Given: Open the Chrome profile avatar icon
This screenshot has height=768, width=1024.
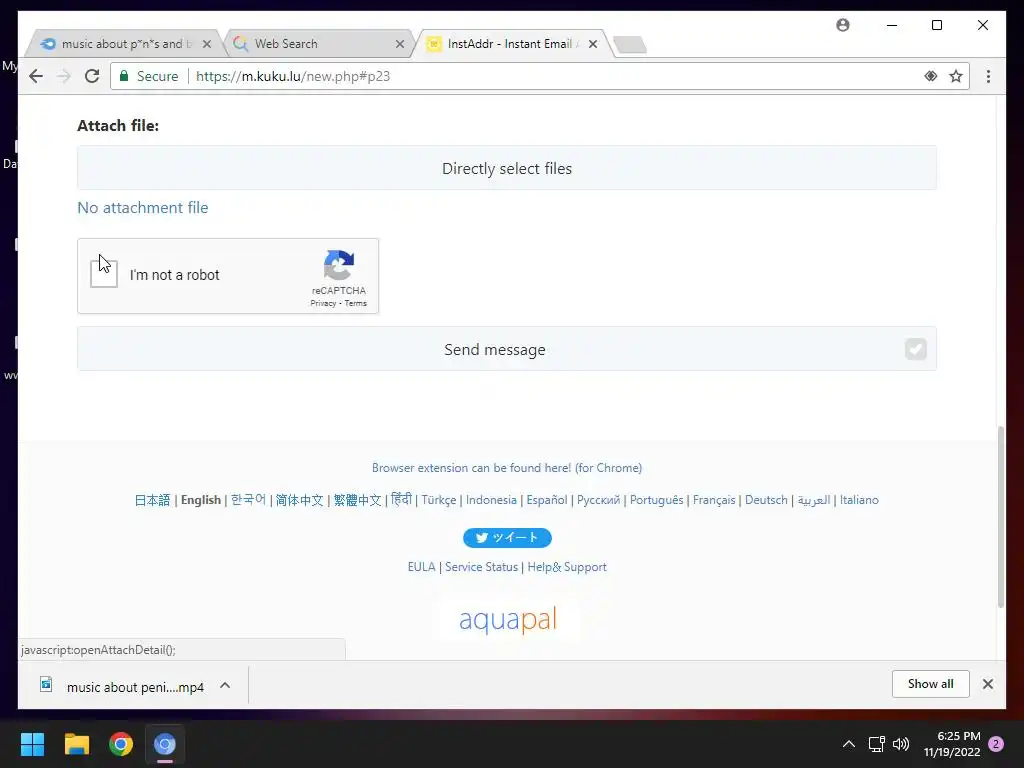Looking at the screenshot, I should 842,25.
